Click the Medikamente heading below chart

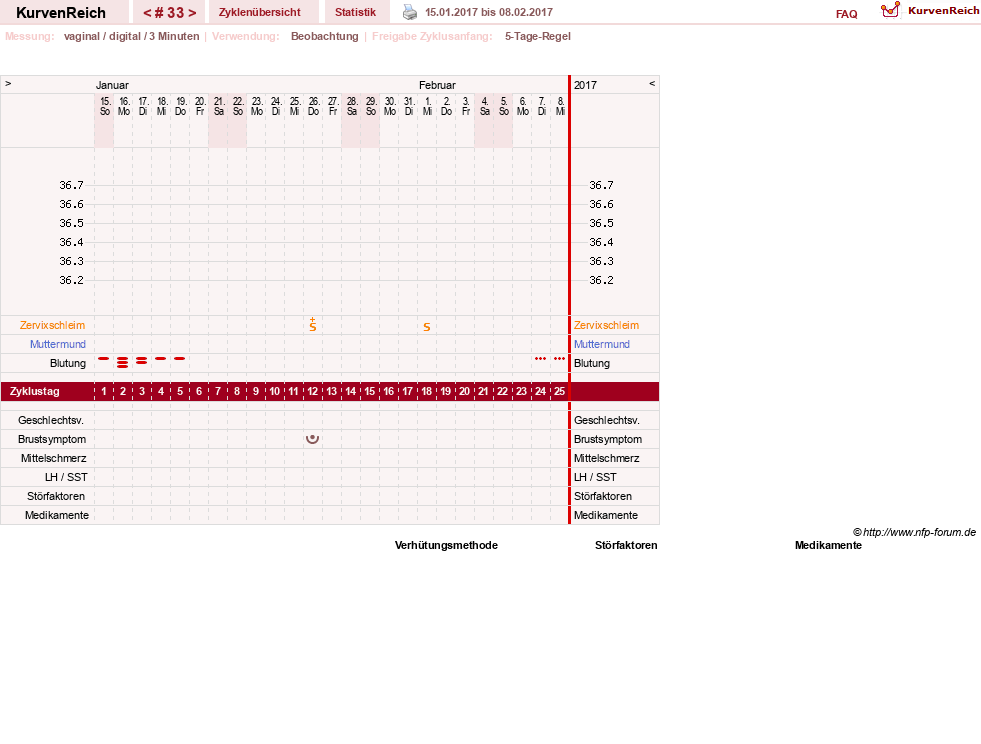[x=828, y=546]
